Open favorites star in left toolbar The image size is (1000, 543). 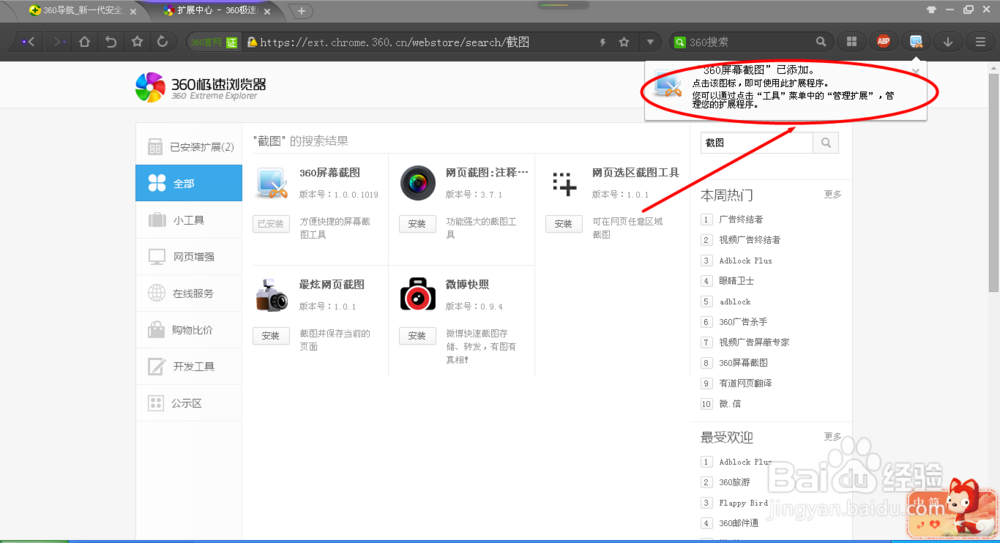[x=137, y=42]
